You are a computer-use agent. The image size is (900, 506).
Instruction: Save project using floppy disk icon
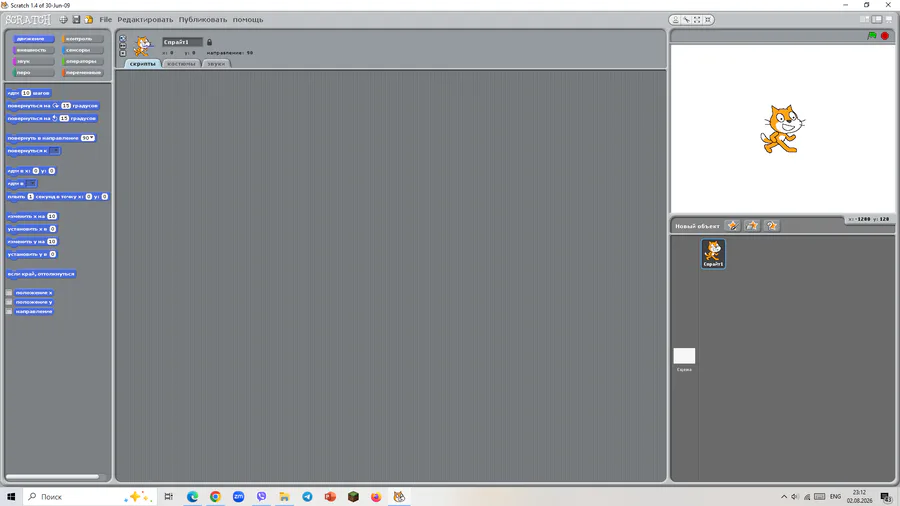[x=76, y=20]
